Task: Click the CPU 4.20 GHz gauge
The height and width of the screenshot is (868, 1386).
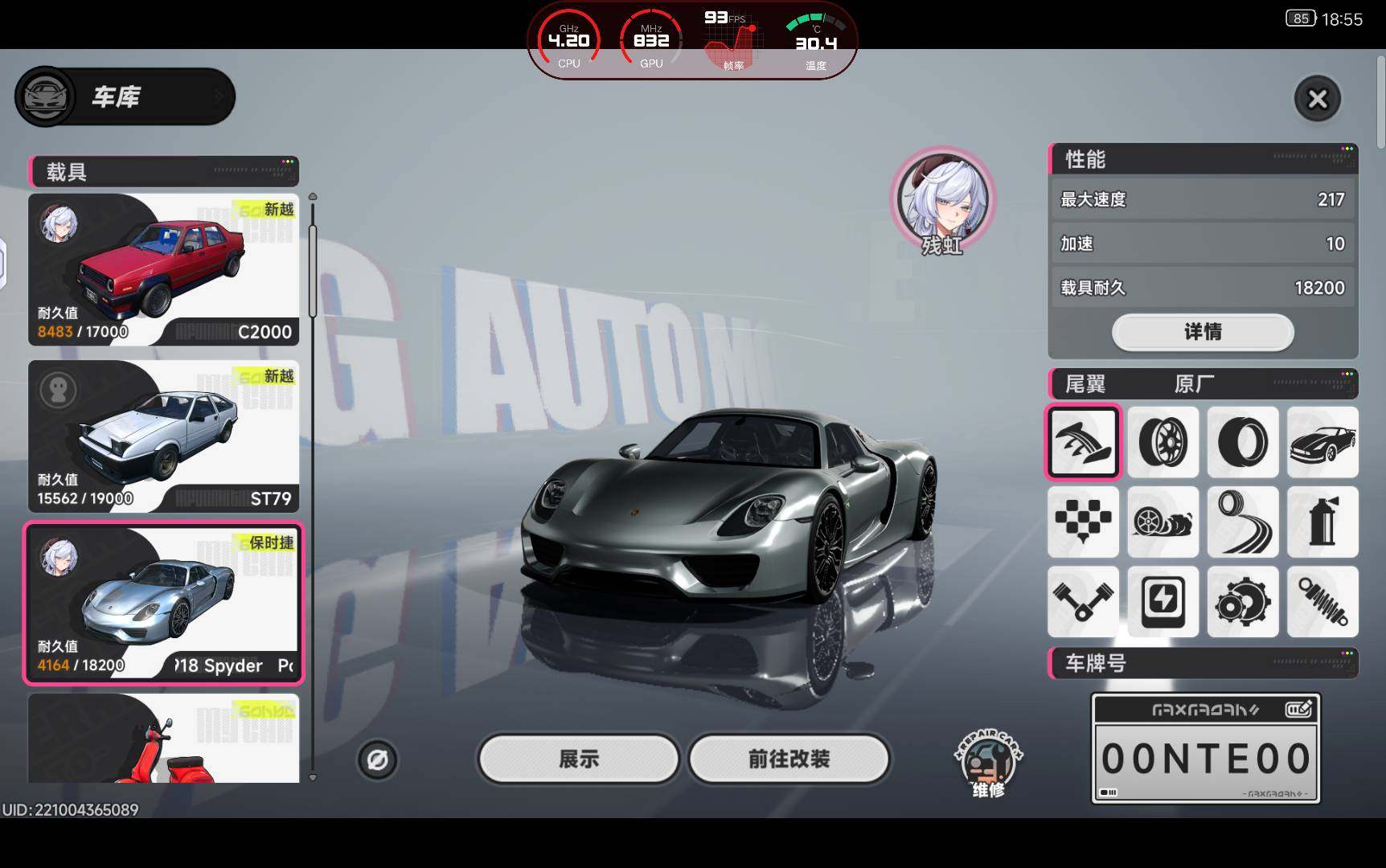Action: [x=568, y=40]
